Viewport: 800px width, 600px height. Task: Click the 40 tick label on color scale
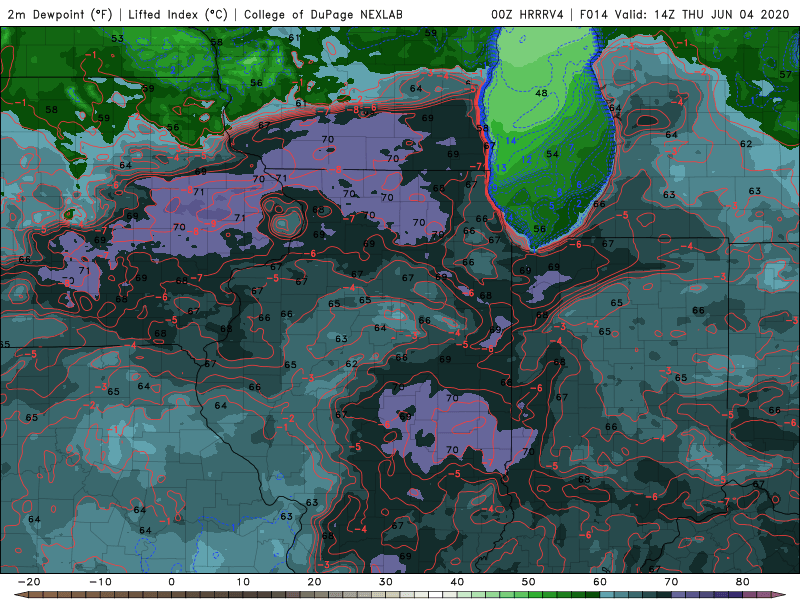click(457, 582)
